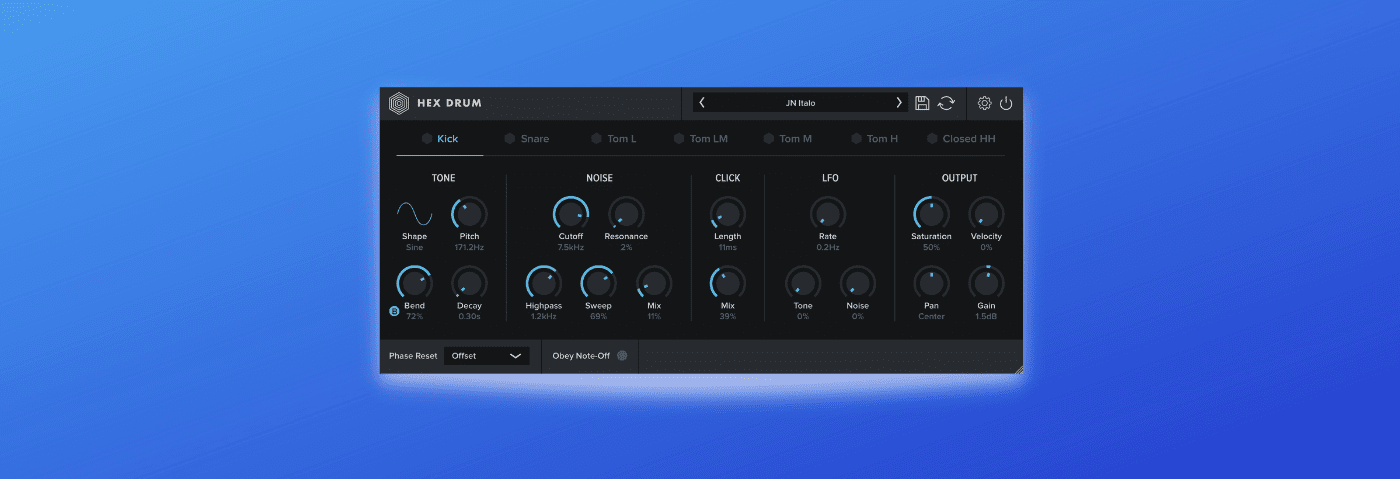Click the Noise Sweep knob
This screenshot has width=1400, height=479.
pyautogui.click(x=598, y=283)
